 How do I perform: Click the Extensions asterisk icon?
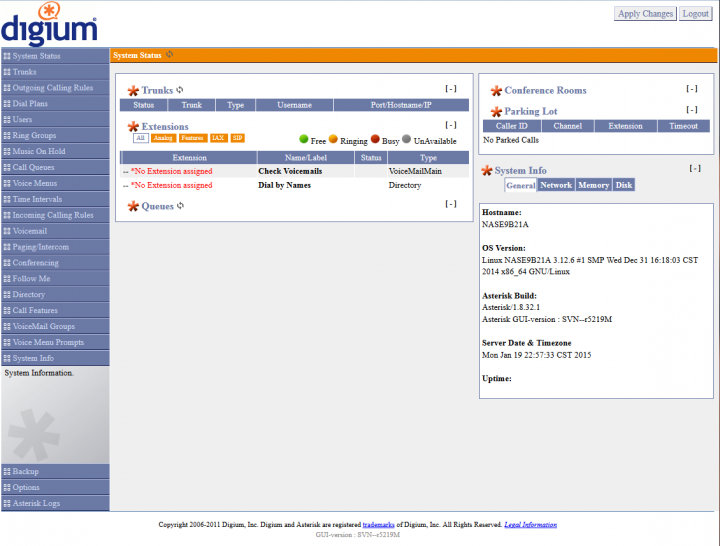[x=133, y=126]
